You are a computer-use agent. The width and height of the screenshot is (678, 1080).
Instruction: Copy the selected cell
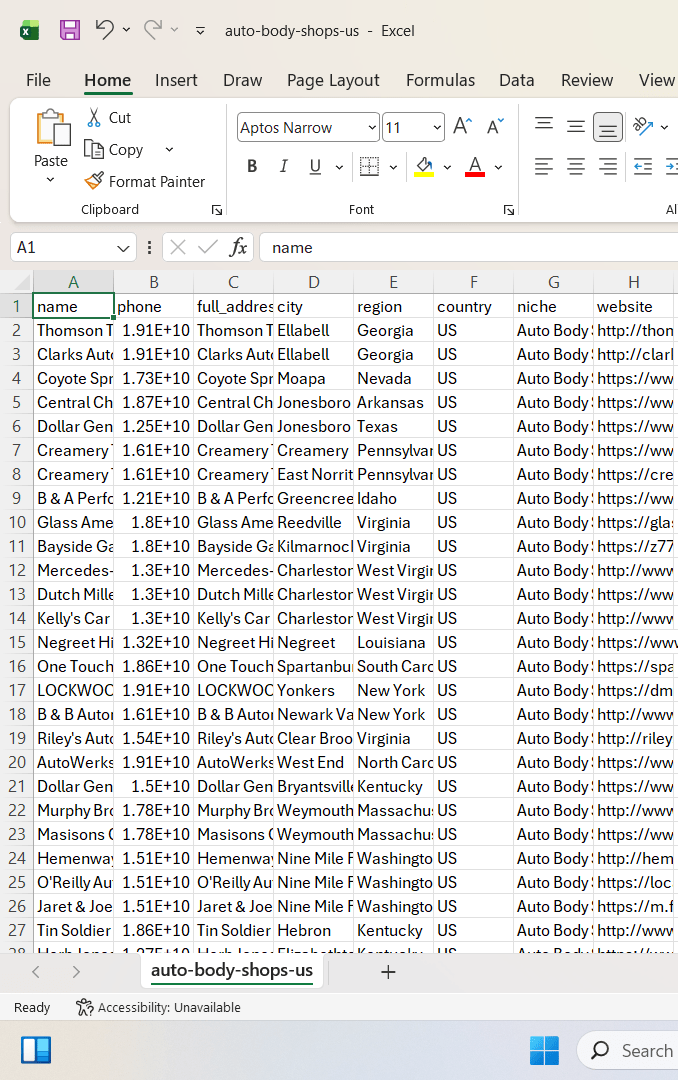tap(114, 149)
